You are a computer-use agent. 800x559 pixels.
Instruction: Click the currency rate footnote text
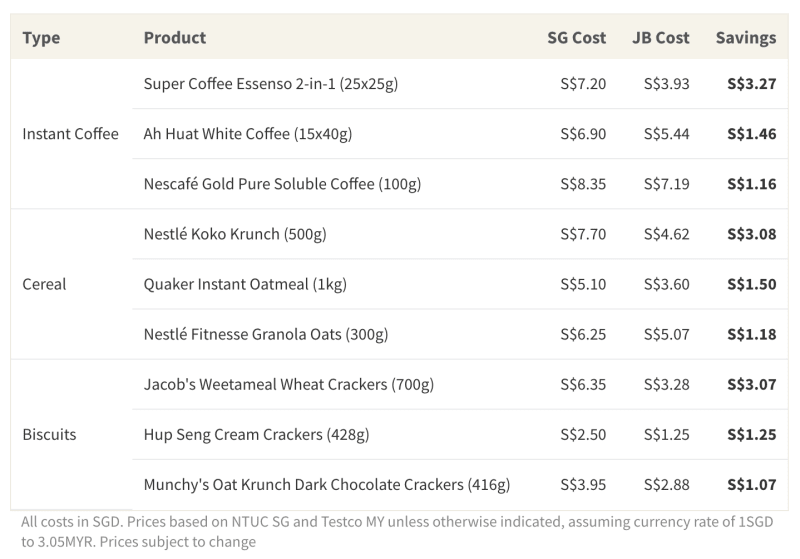397,532
